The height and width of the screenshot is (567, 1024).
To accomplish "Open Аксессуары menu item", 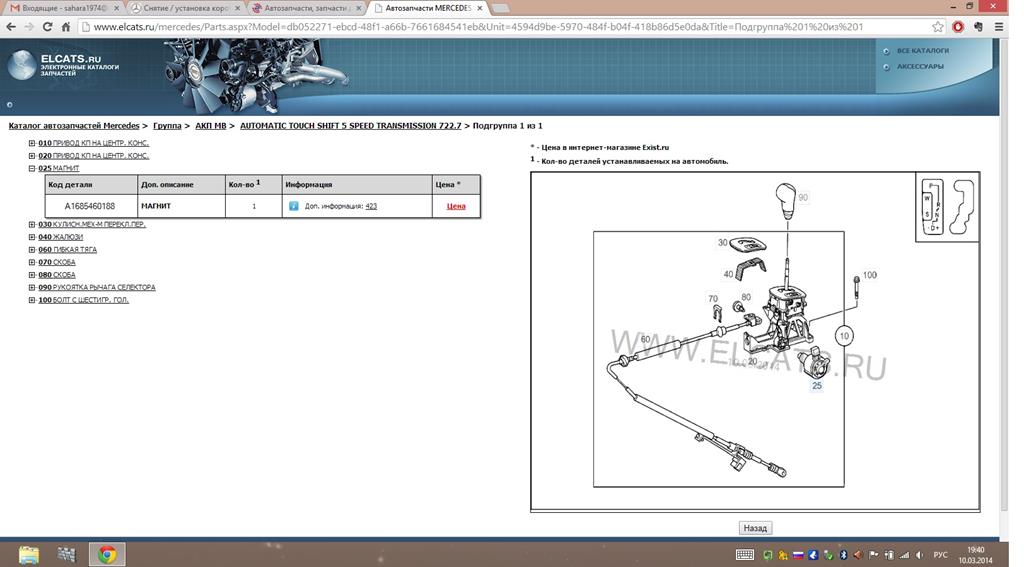I will coord(920,67).
